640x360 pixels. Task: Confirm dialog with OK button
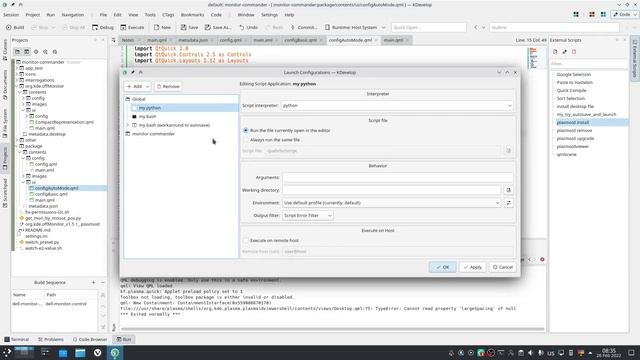[442, 267]
